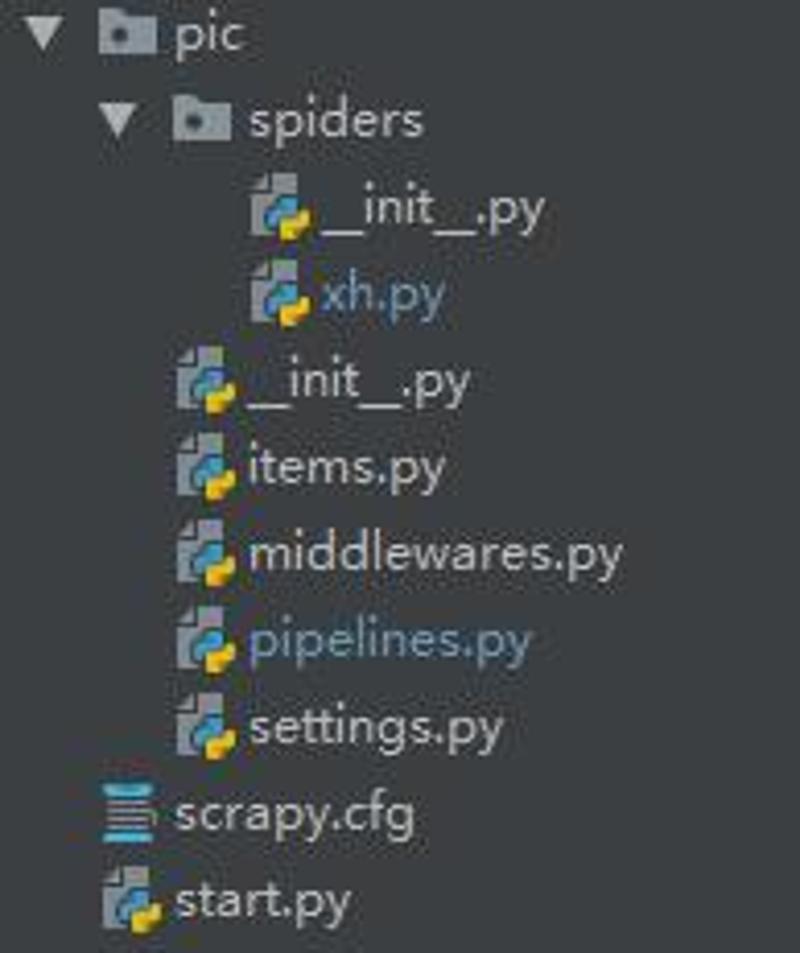Select the pic folder label
Viewport: 800px width, 953px height.
pos(210,36)
